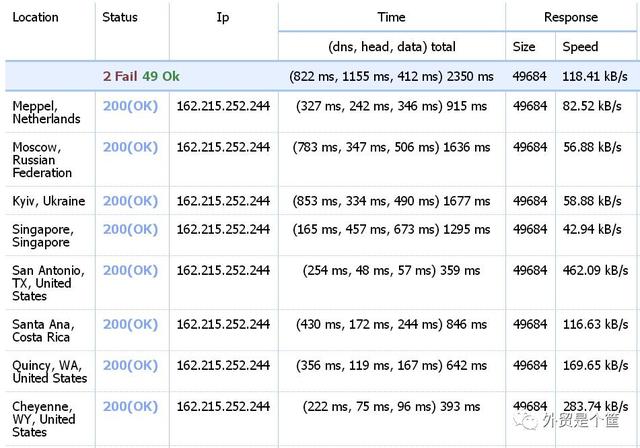Click the Time column header
This screenshot has height=448, width=640.
pyautogui.click(x=391, y=17)
